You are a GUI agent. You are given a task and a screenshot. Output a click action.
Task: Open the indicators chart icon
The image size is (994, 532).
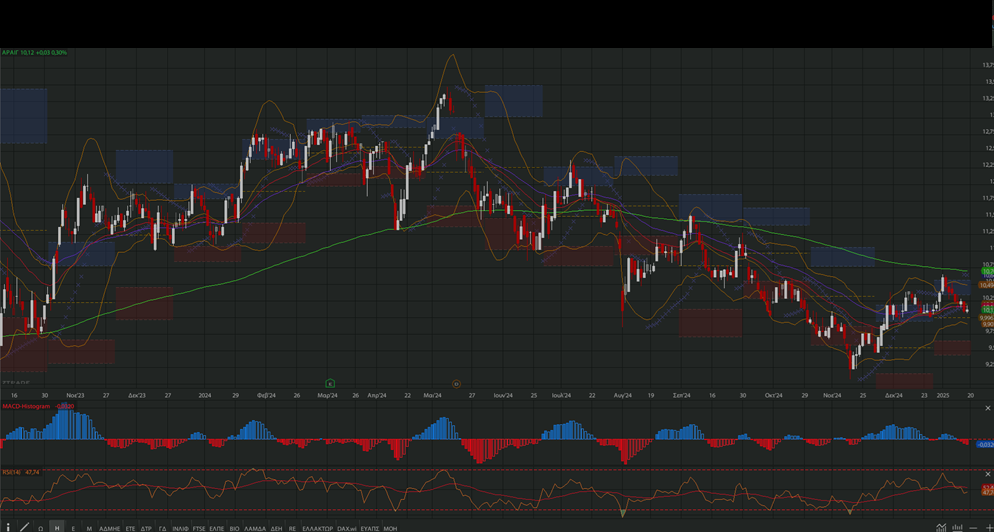pos(942,527)
